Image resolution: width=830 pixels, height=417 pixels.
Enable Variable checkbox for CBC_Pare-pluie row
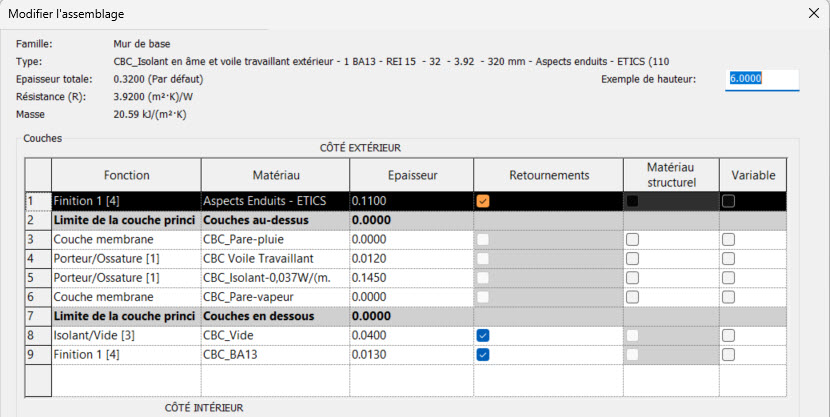tap(729, 239)
